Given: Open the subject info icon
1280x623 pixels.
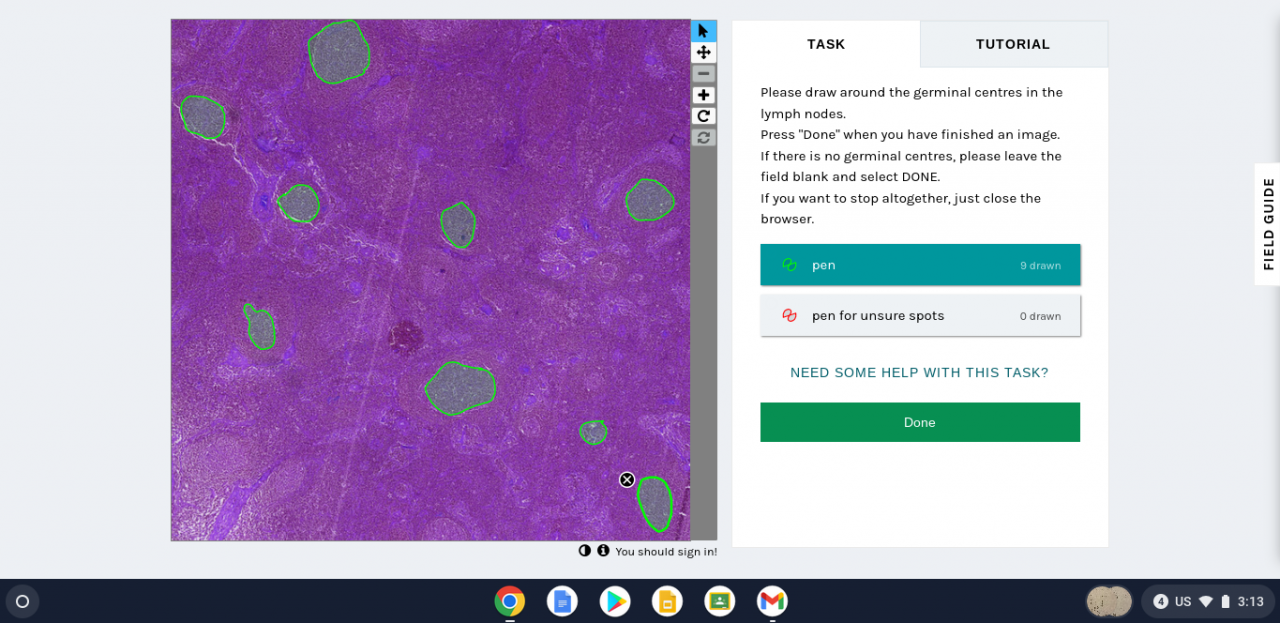Looking at the screenshot, I should [x=603, y=551].
